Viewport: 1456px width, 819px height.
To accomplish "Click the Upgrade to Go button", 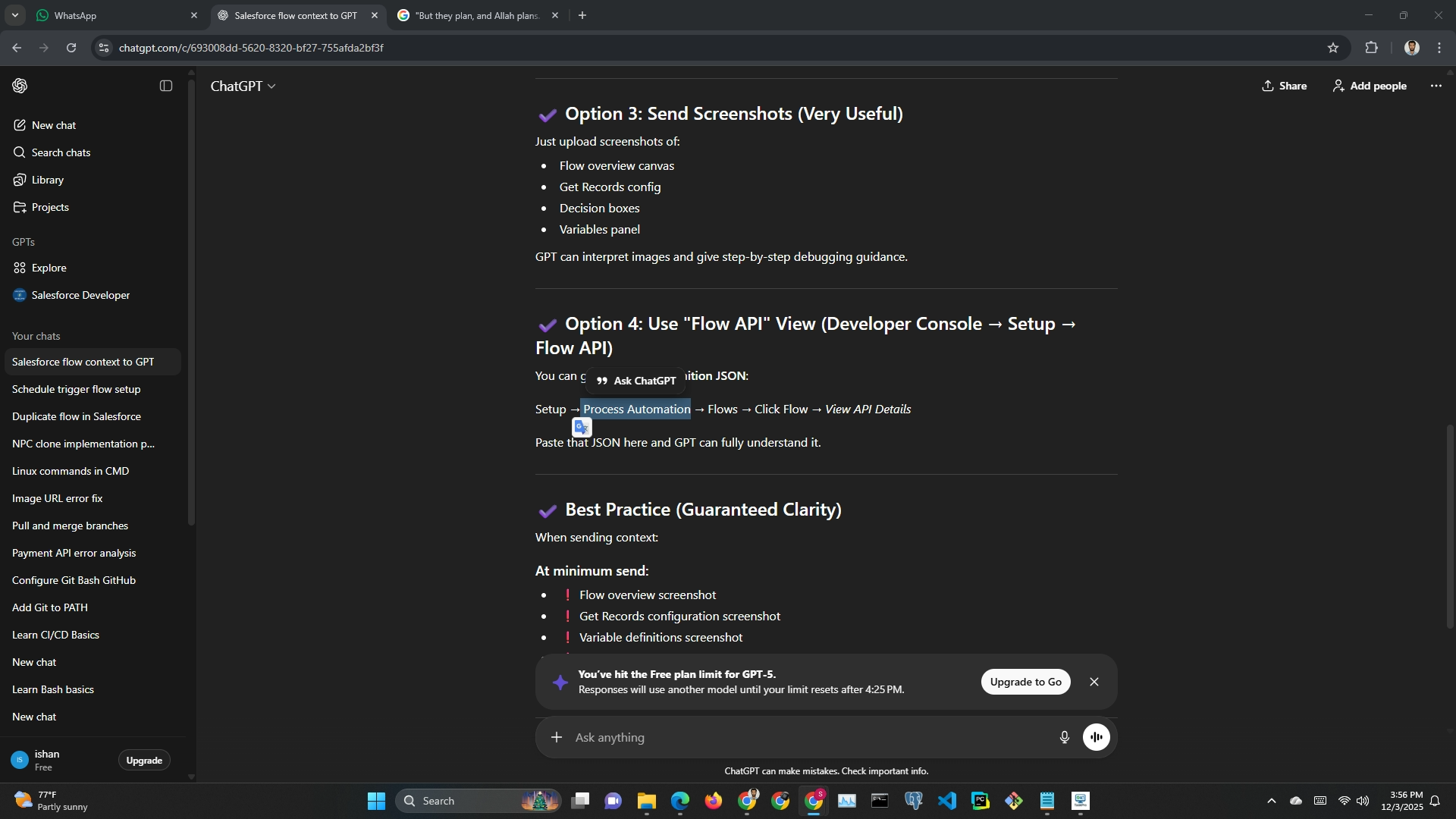I will (1025, 682).
